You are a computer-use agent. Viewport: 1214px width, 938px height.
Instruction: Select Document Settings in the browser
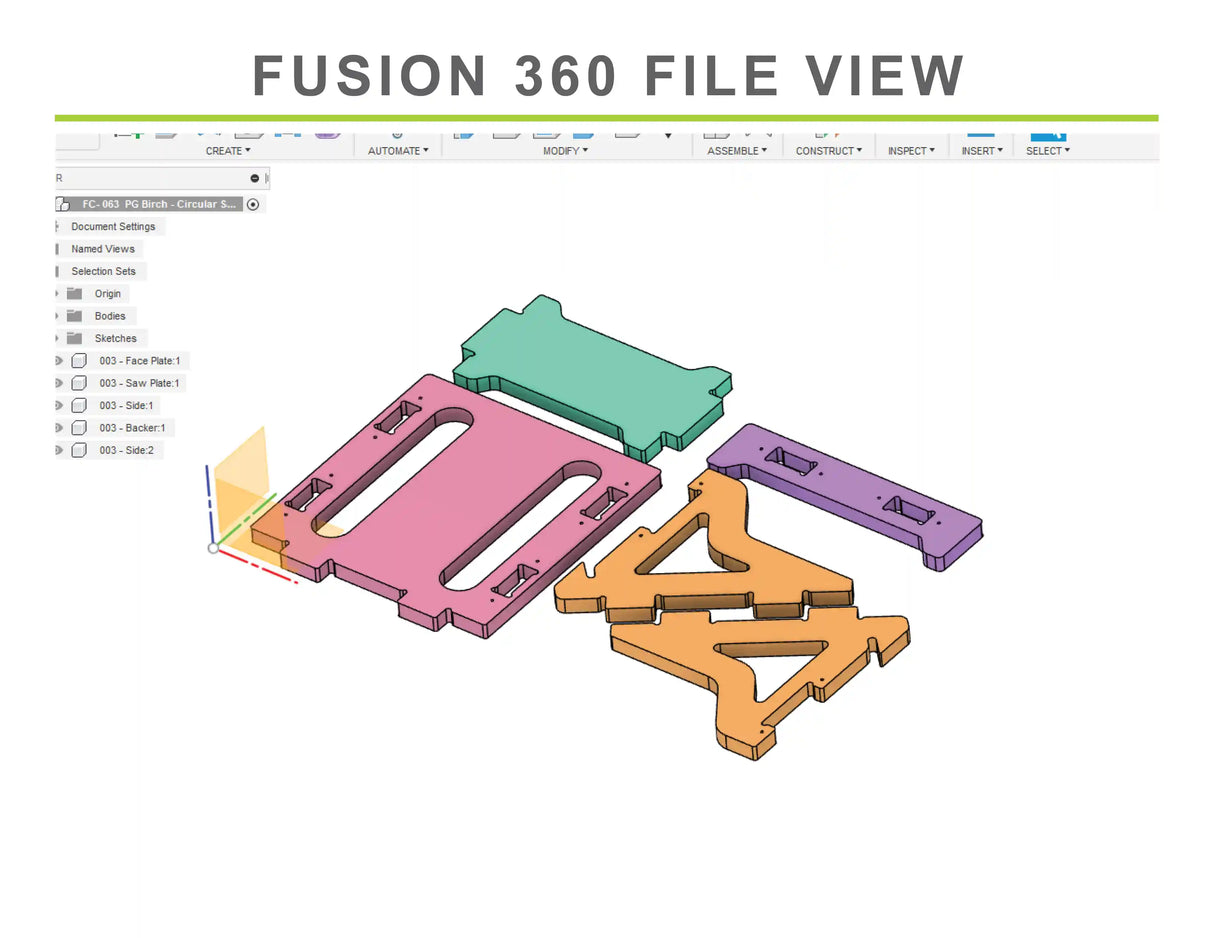(x=113, y=227)
